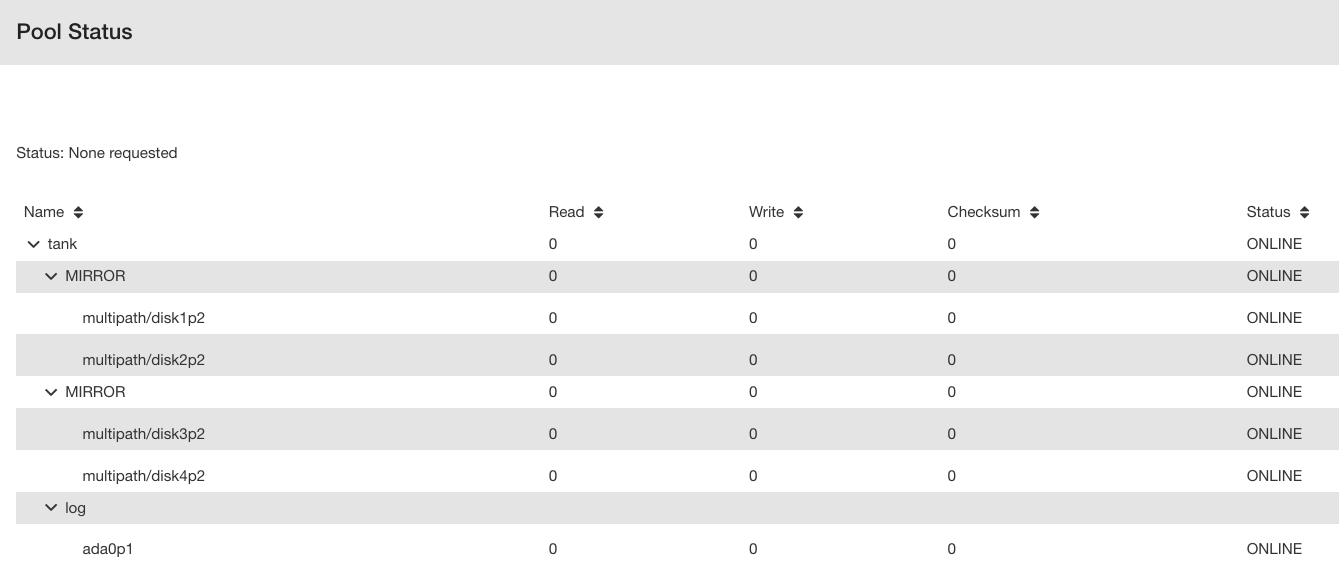1339x578 pixels.
Task: Click the Status column header label
Action: point(1268,212)
